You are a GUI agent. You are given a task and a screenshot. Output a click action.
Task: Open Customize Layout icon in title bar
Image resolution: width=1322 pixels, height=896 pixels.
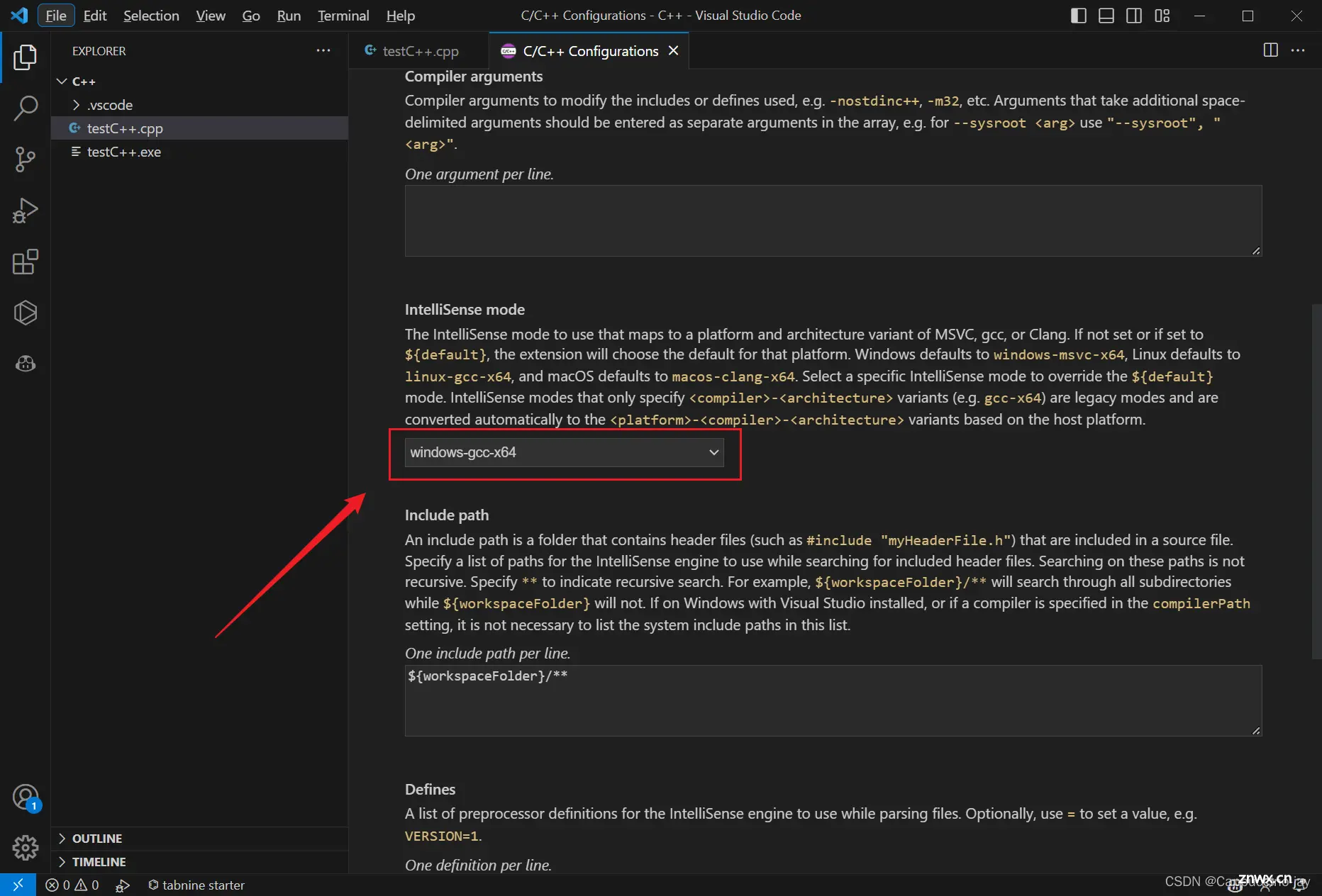click(1162, 16)
